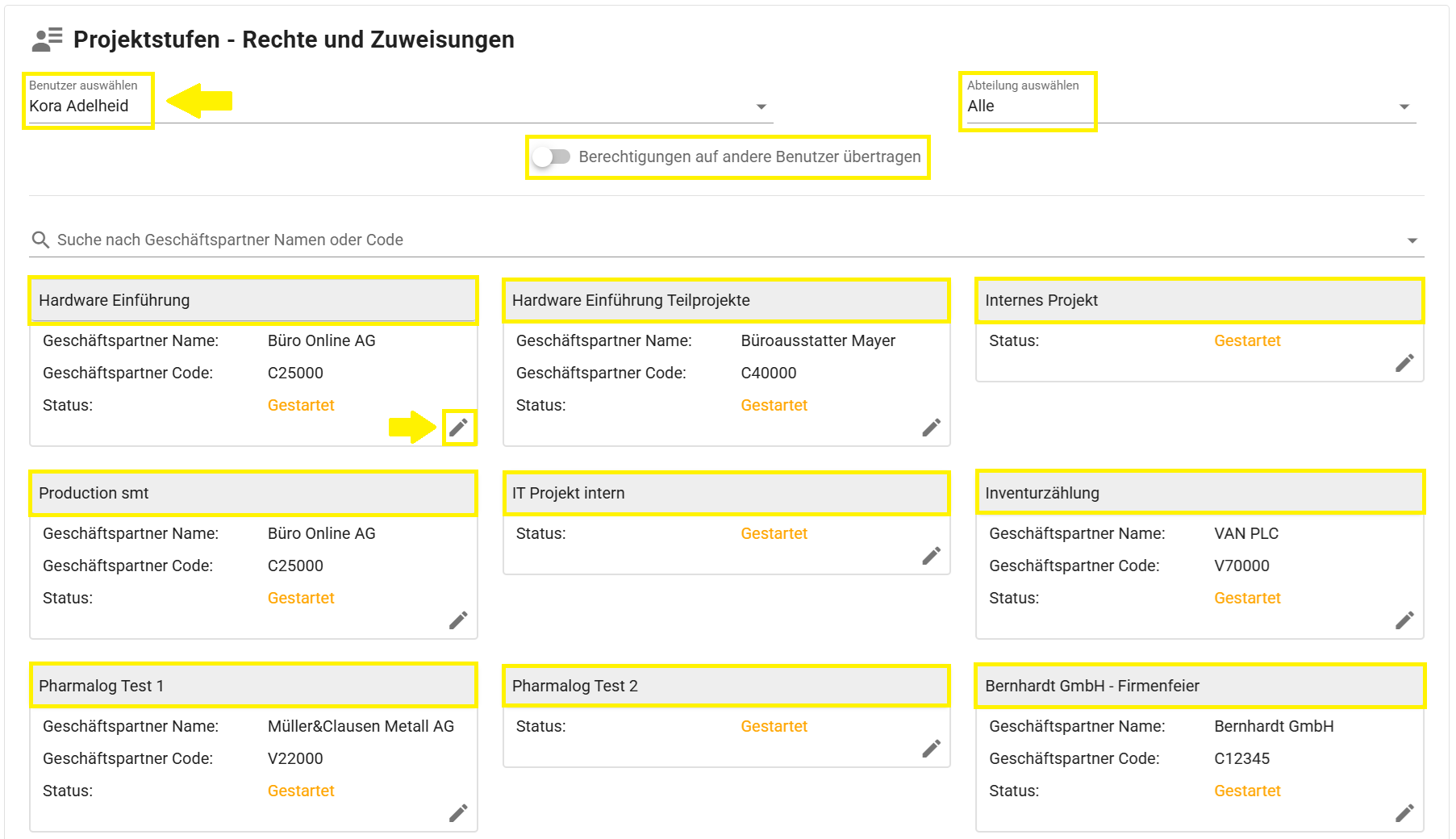This screenshot has height=839, width=1456.
Task: Click pencil icon on Internes Projekt
Action: pyautogui.click(x=1404, y=363)
